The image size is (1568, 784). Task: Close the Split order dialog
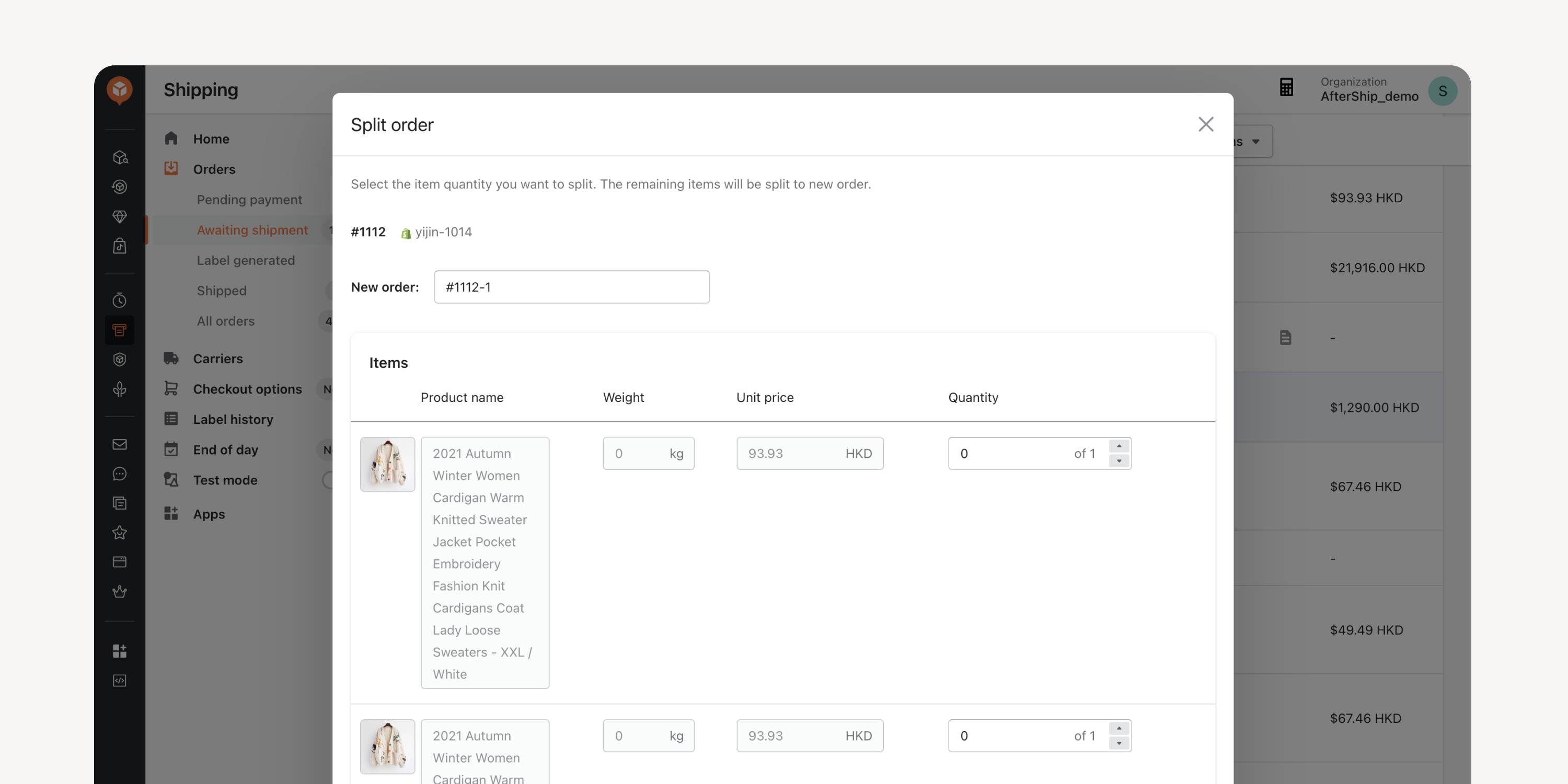coord(1205,124)
